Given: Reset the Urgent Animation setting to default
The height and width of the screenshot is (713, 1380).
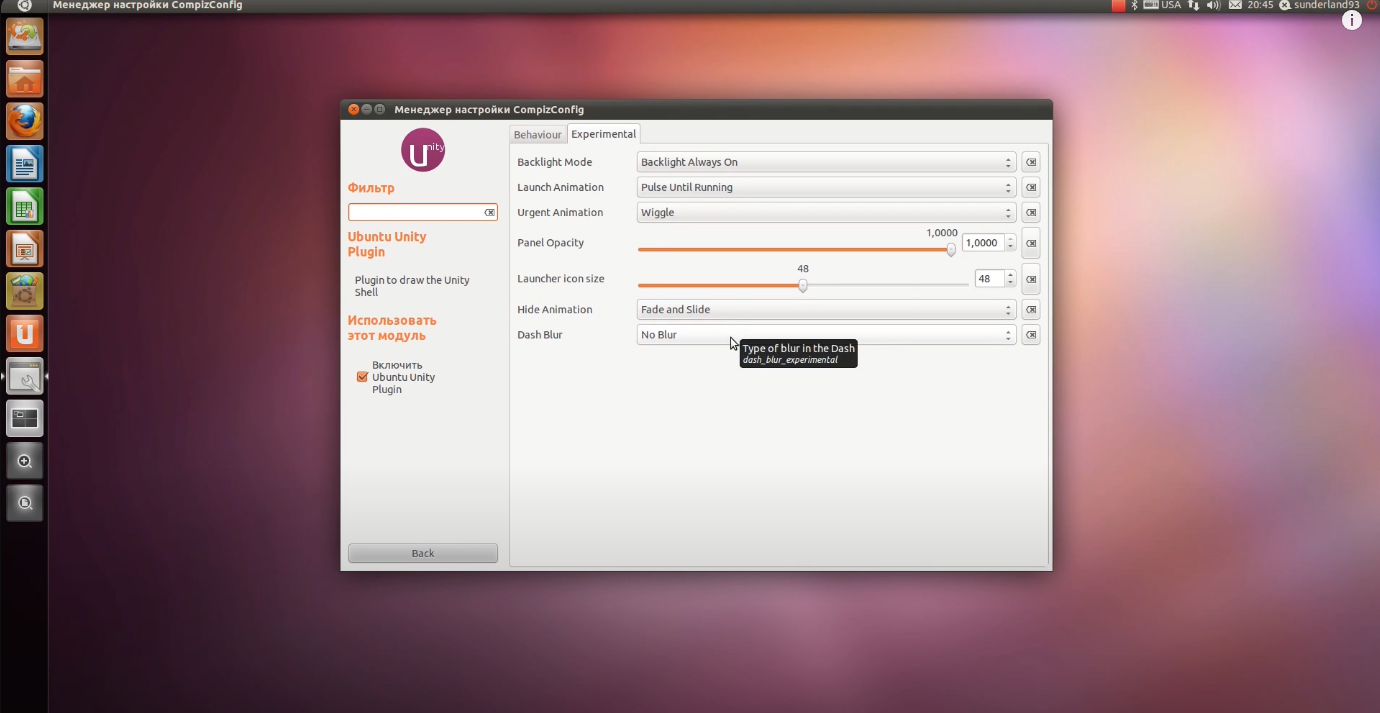Looking at the screenshot, I should [1030, 212].
